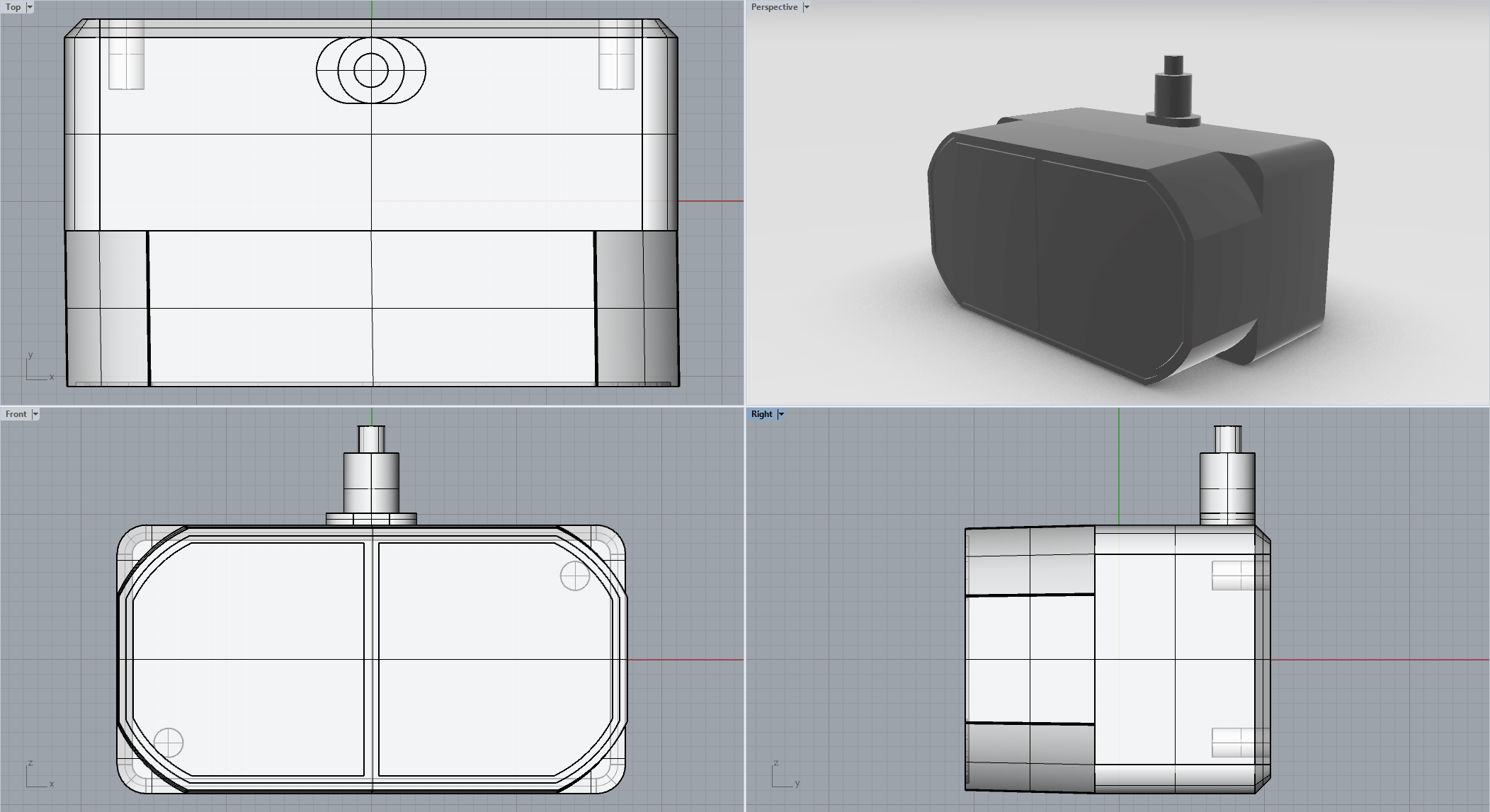Click the x-y axis icon in Top viewport
Image resolution: width=1490 pixels, height=812 pixels.
[38, 368]
